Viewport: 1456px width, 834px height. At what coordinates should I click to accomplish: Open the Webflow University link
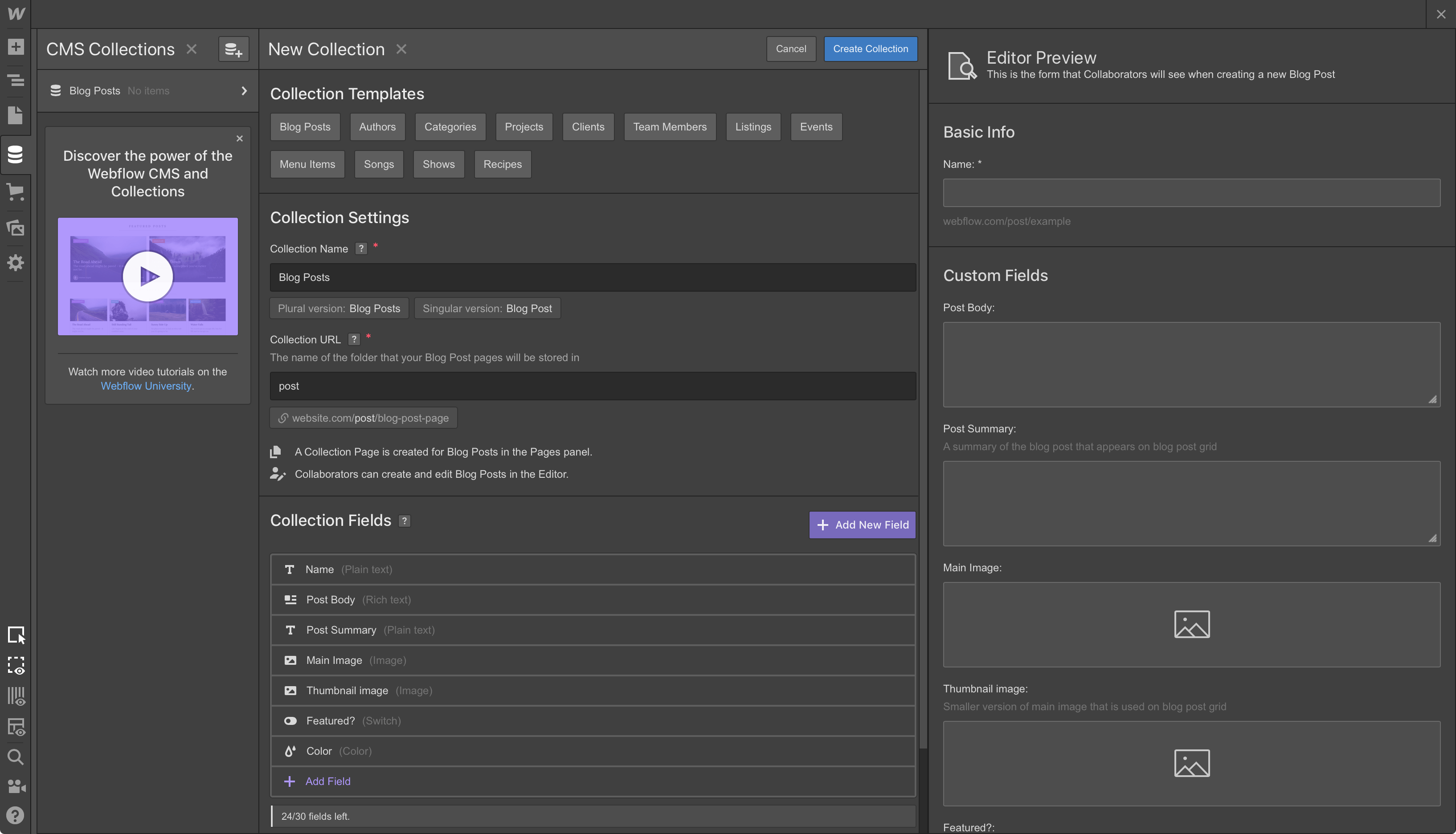click(146, 386)
